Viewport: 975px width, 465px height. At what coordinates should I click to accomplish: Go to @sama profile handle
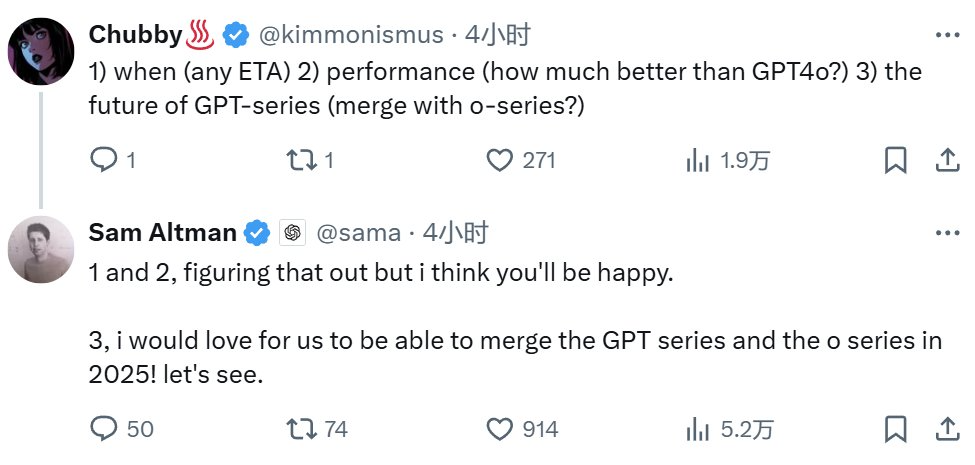(x=358, y=233)
